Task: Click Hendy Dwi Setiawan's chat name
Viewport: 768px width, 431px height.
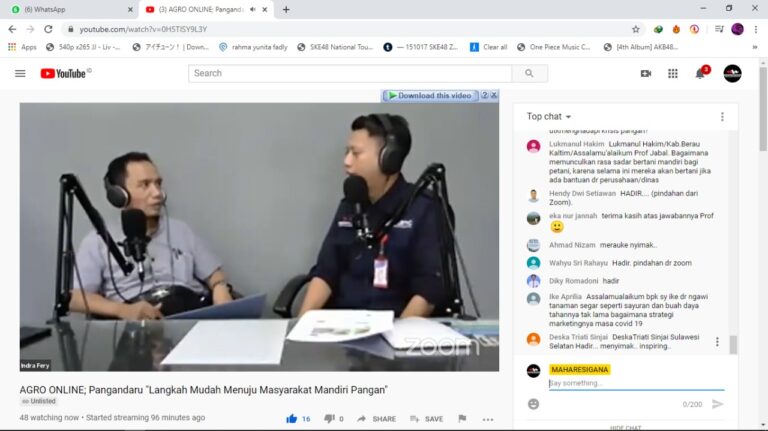Action: [x=582, y=193]
